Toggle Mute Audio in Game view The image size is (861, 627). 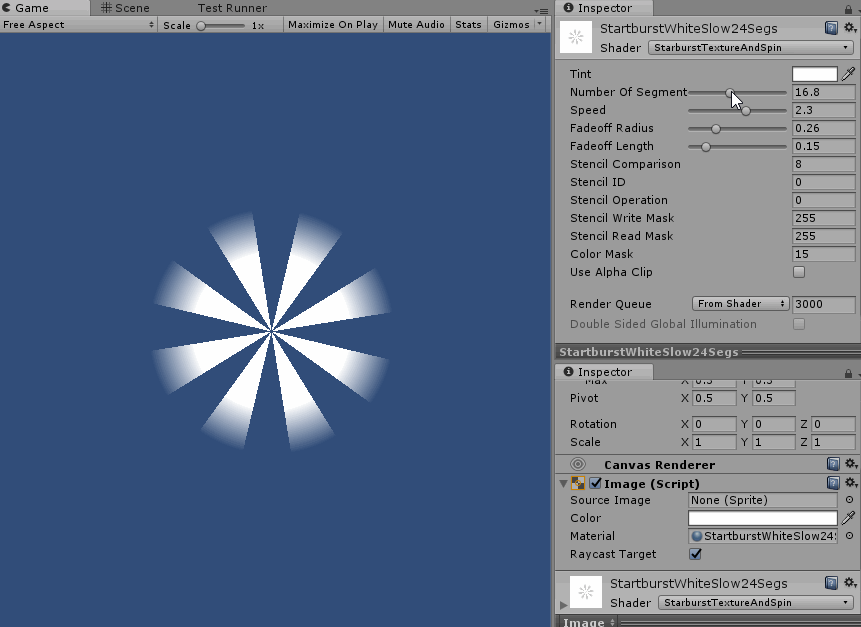[x=416, y=25]
